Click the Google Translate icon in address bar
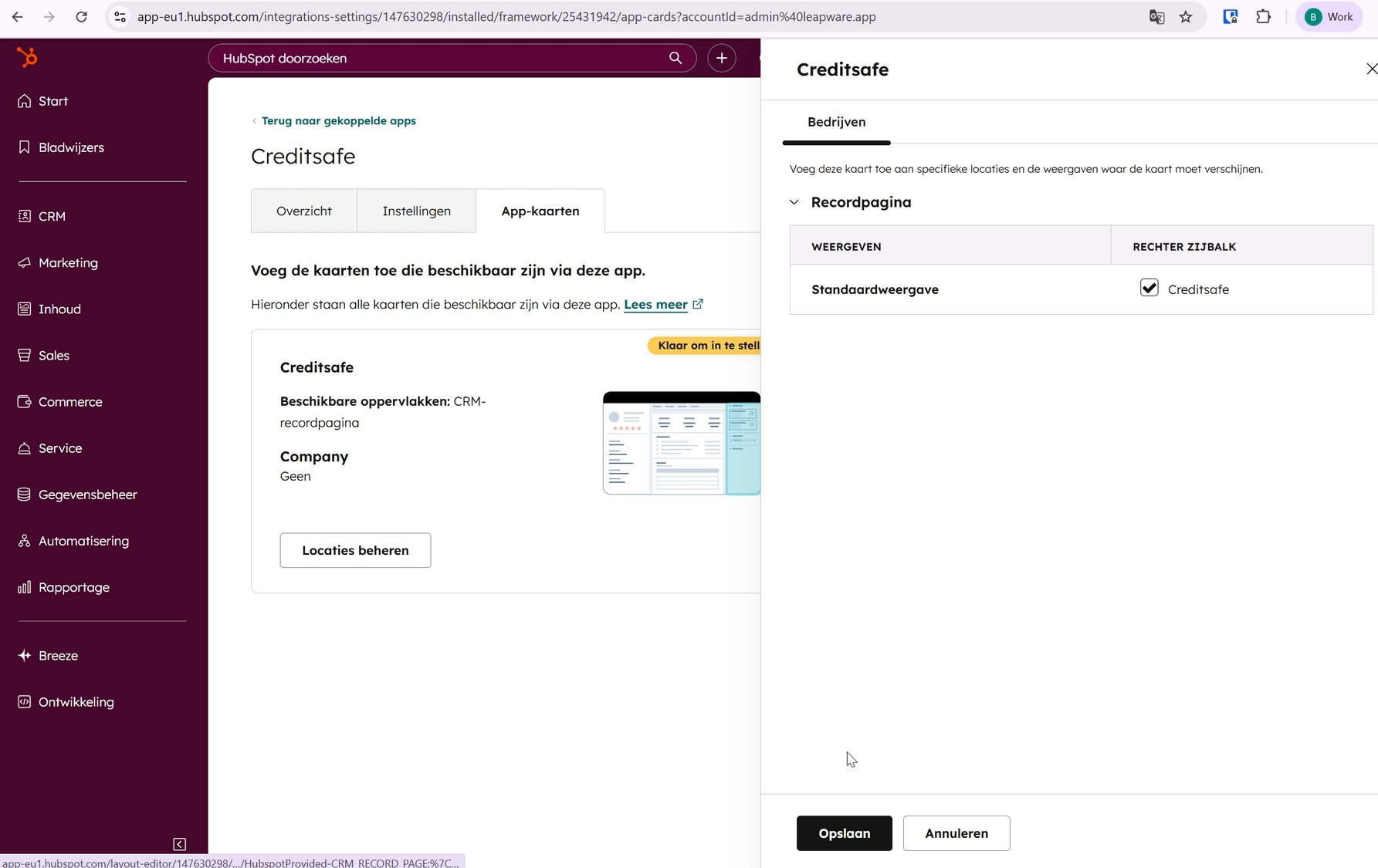The width and height of the screenshot is (1378, 868). pos(1156,17)
